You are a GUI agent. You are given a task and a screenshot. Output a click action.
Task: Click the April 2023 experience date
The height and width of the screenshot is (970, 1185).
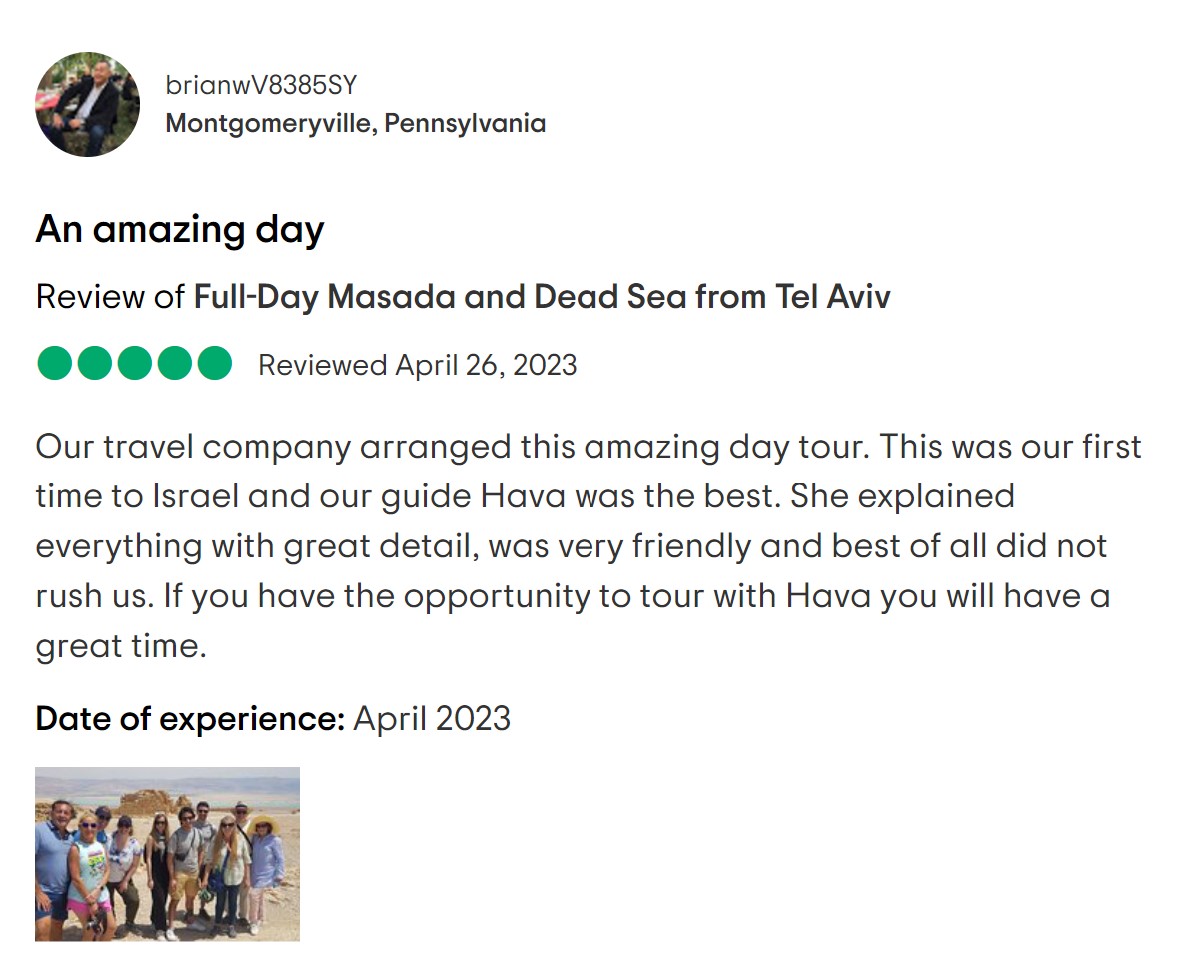tap(432, 718)
